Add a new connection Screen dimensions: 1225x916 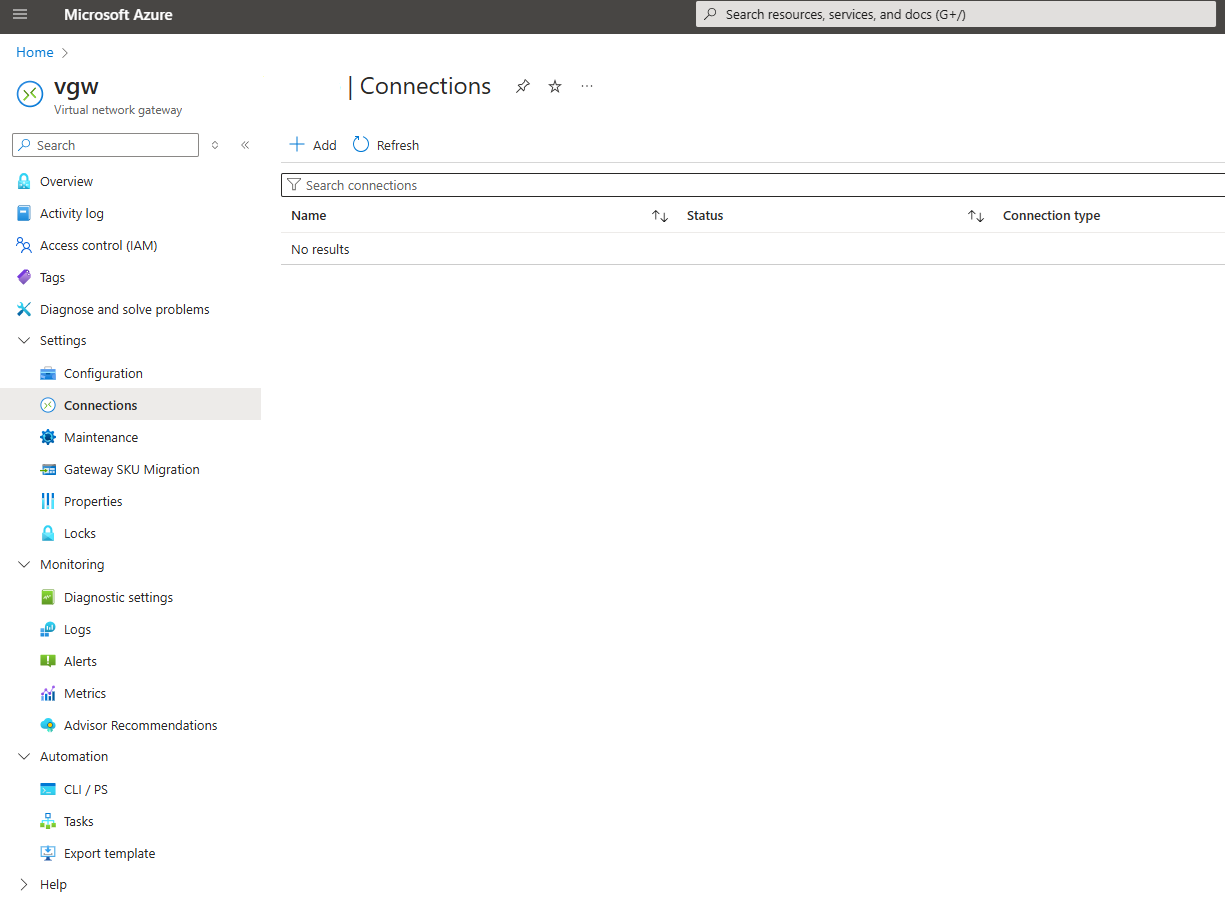[312, 144]
